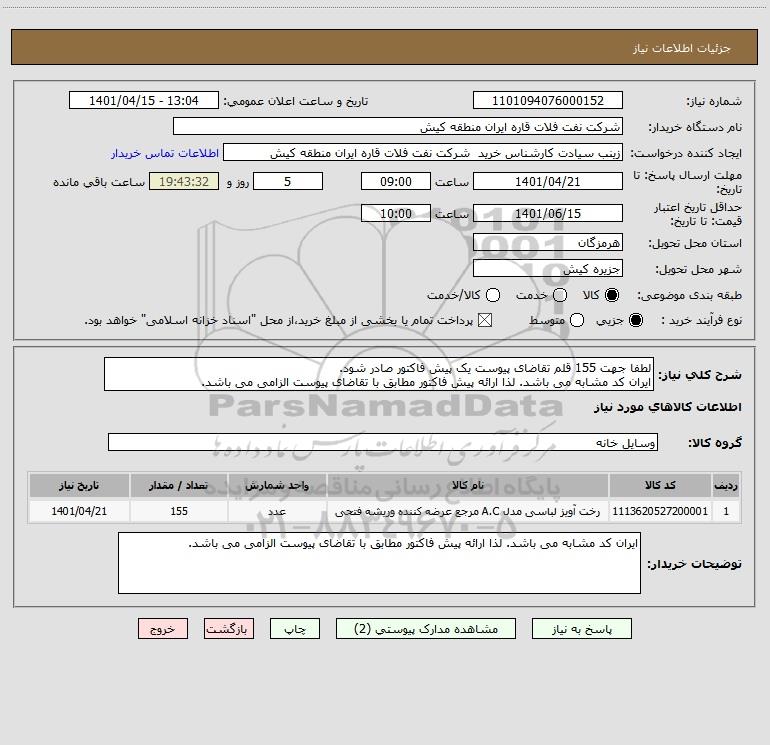This screenshot has width=770, height=745.
Task: Click the validity hour field 10:00
Action: point(396,213)
